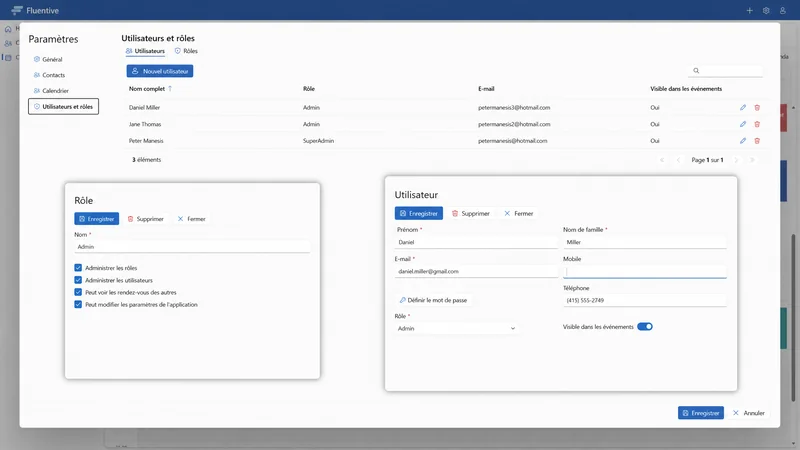The image size is (800, 450).
Task: Select Utilisateurs et rôles settings section
Action: pos(63,107)
